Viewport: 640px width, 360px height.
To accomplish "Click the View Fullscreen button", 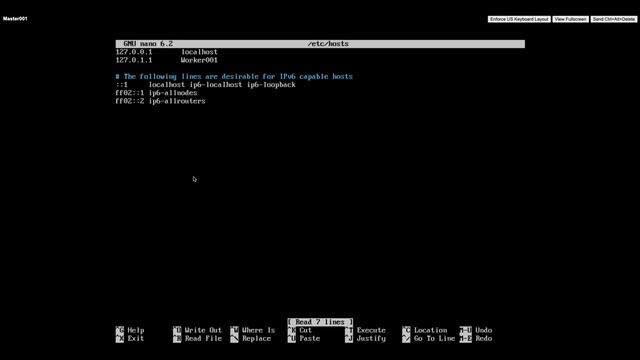I will coord(570,19).
